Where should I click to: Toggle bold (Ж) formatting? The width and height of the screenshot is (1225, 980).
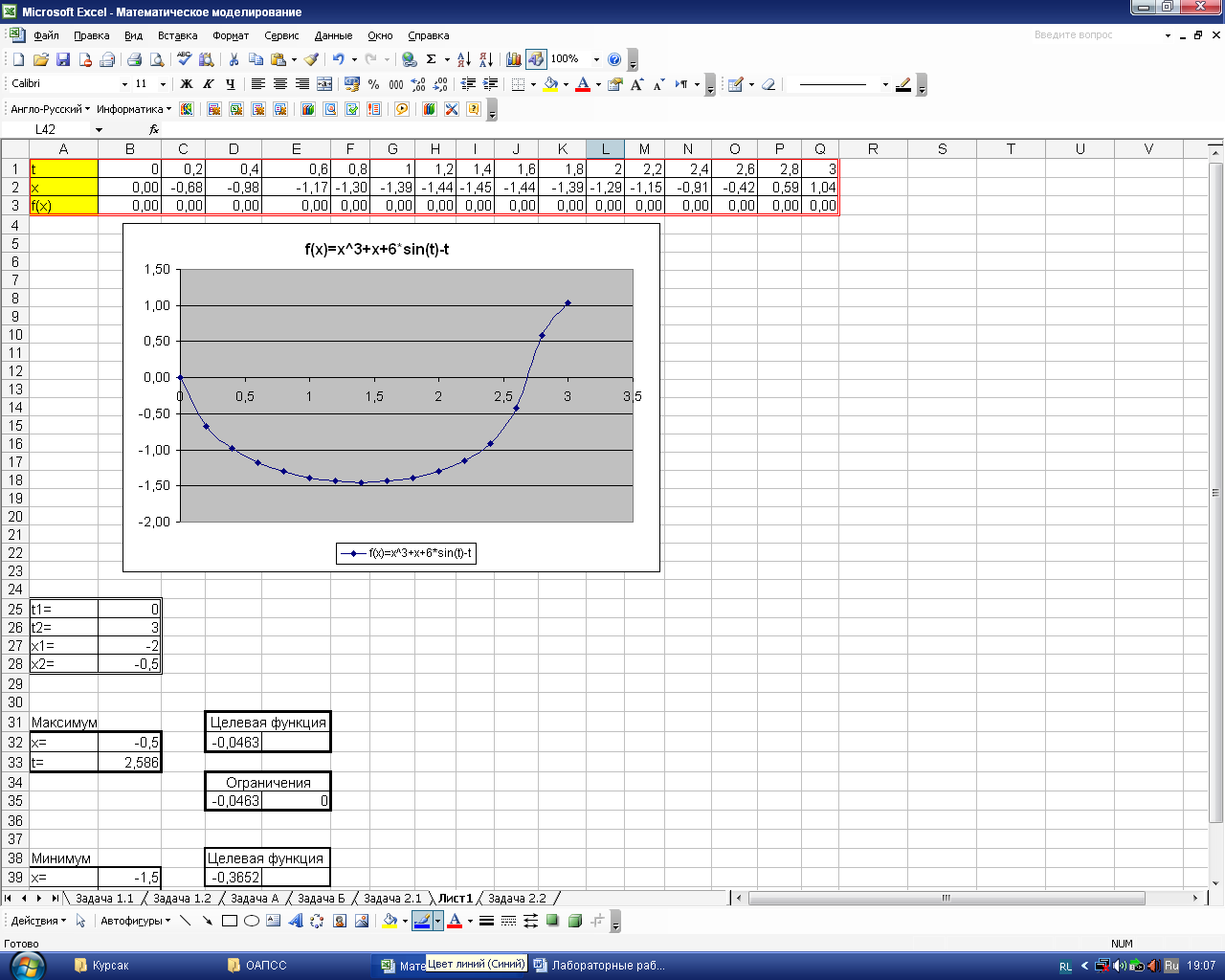click(187, 84)
